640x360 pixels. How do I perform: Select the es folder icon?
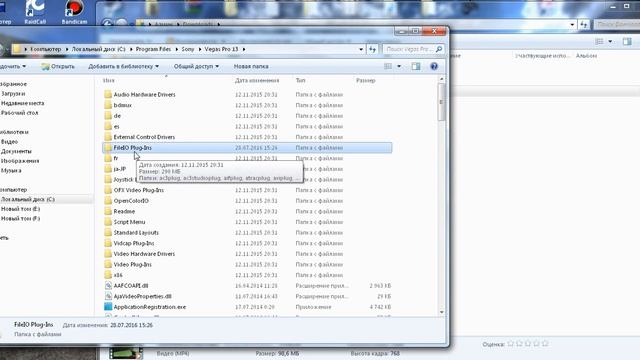pos(108,126)
